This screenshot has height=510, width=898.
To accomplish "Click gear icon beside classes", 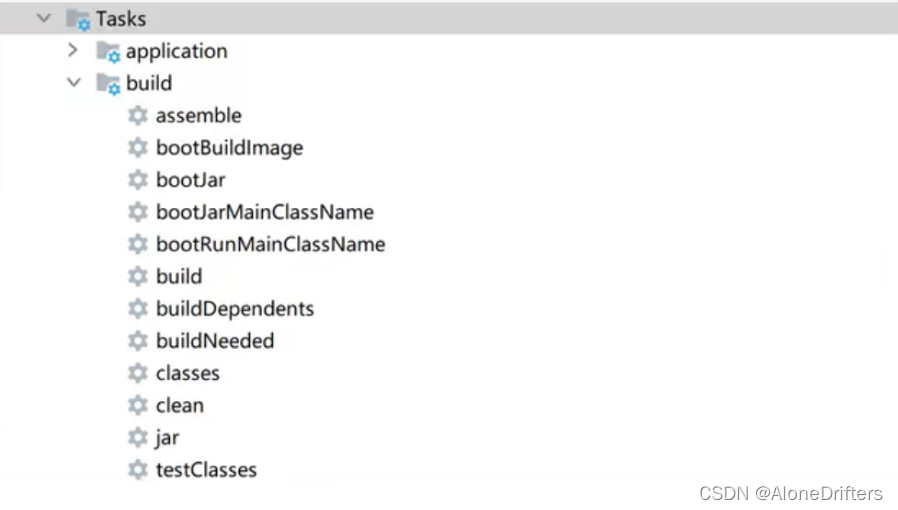I will click(137, 373).
